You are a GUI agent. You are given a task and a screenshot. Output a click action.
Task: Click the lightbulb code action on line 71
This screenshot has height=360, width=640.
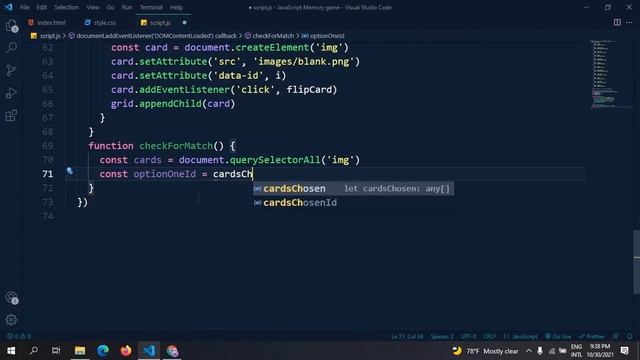[70, 171]
